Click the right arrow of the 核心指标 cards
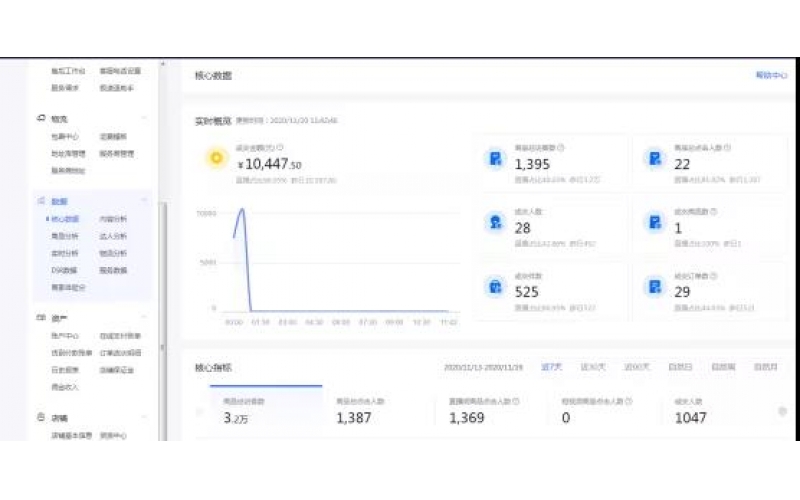 point(782,411)
